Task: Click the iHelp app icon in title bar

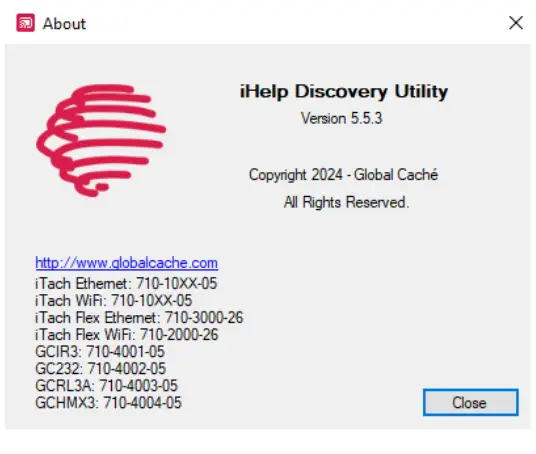Action: (x=25, y=23)
